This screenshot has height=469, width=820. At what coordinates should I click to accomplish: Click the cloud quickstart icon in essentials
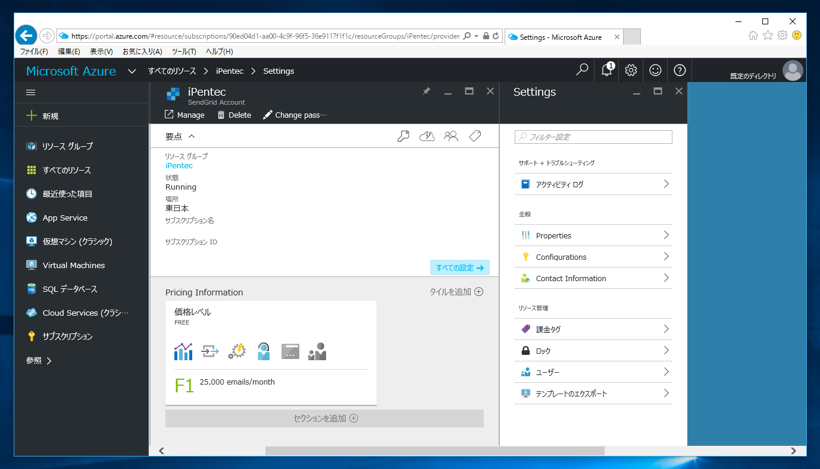click(x=427, y=136)
